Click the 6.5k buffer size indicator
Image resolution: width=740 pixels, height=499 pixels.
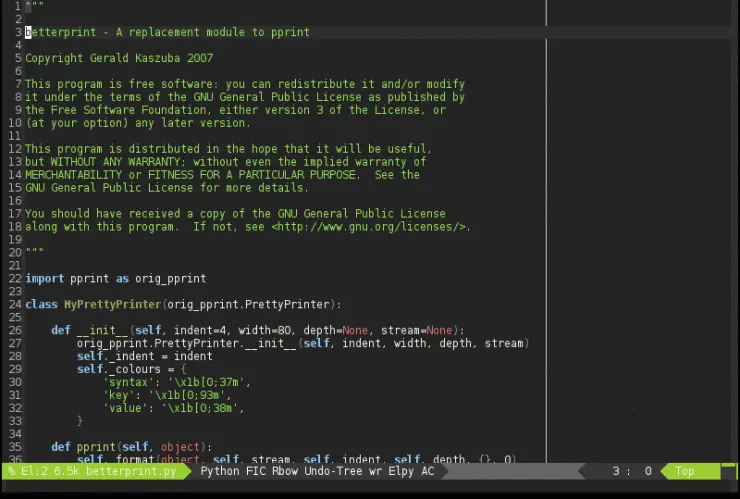point(68,471)
